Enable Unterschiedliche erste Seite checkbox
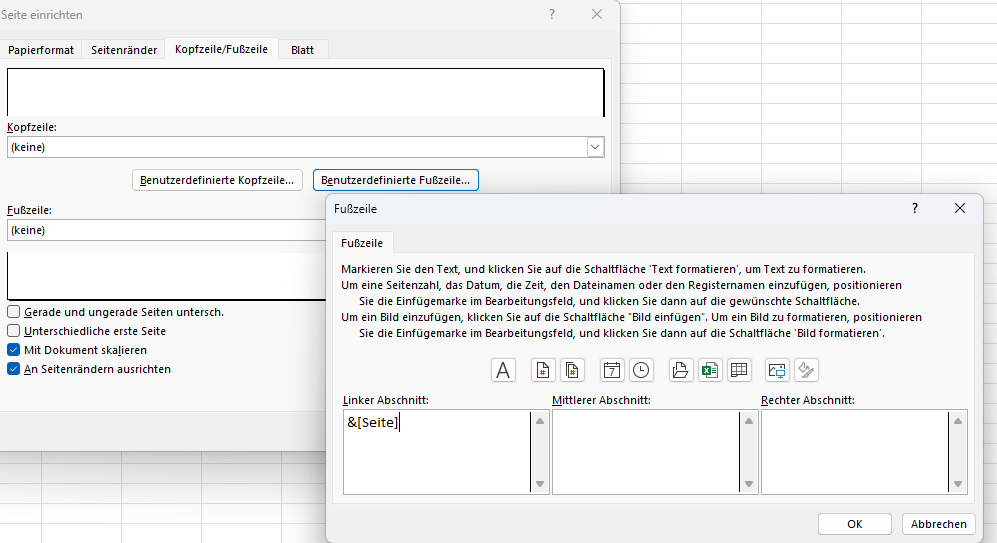This screenshot has height=543, width=997. (13, 331)
